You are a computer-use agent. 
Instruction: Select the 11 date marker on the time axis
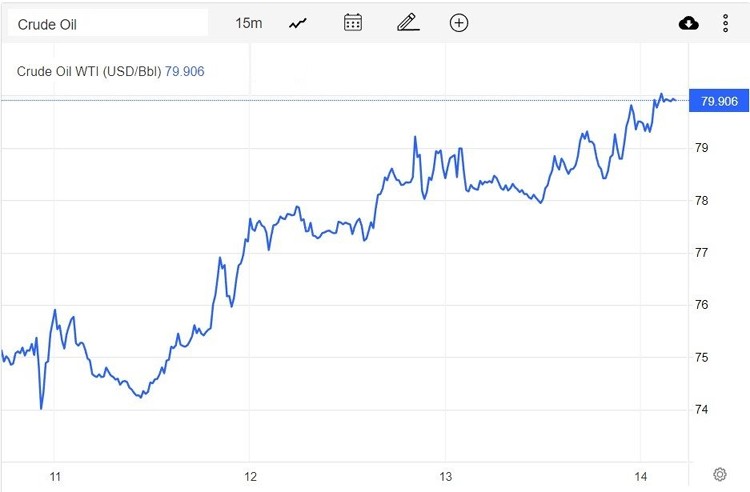[56, 476]
